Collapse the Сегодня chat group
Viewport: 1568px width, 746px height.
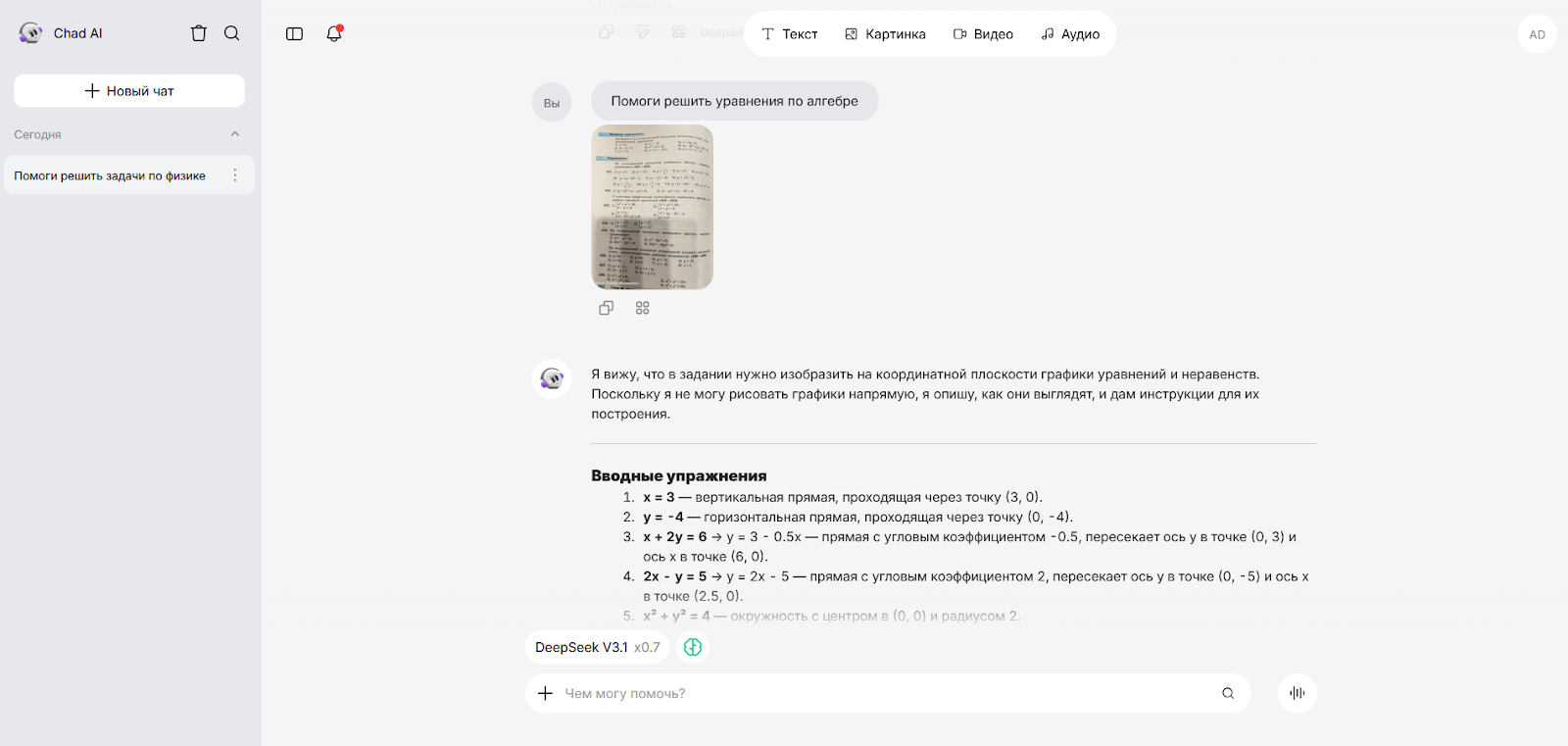tap(235, 134)
